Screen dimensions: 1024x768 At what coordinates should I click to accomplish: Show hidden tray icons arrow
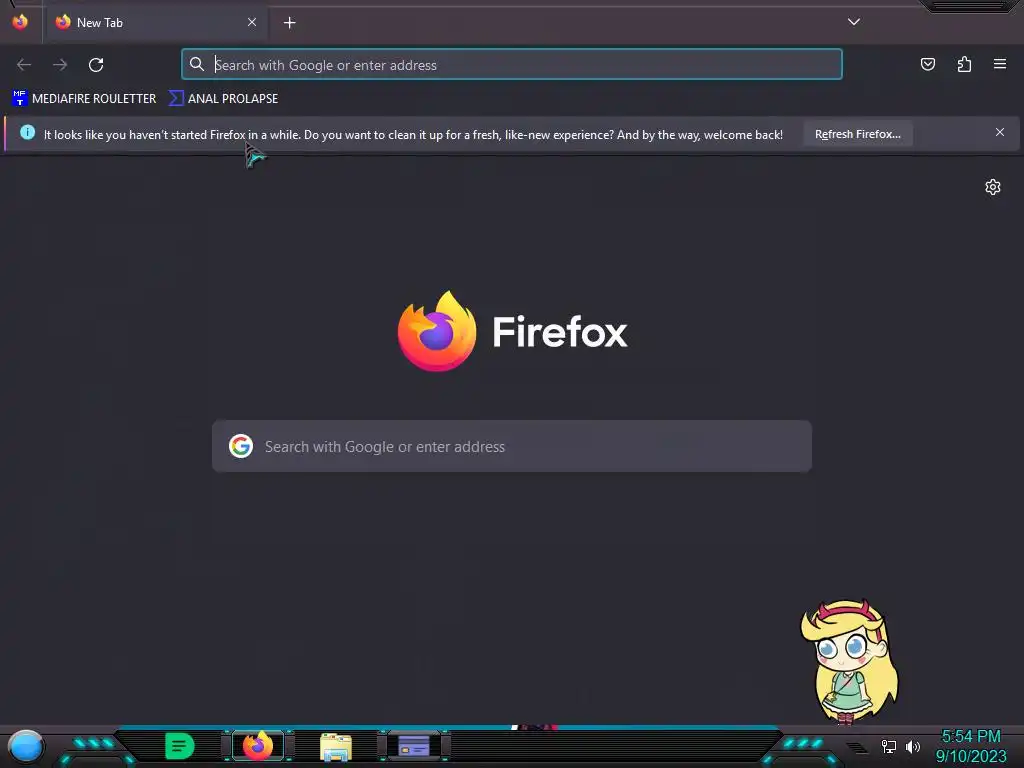pos(857,747)
